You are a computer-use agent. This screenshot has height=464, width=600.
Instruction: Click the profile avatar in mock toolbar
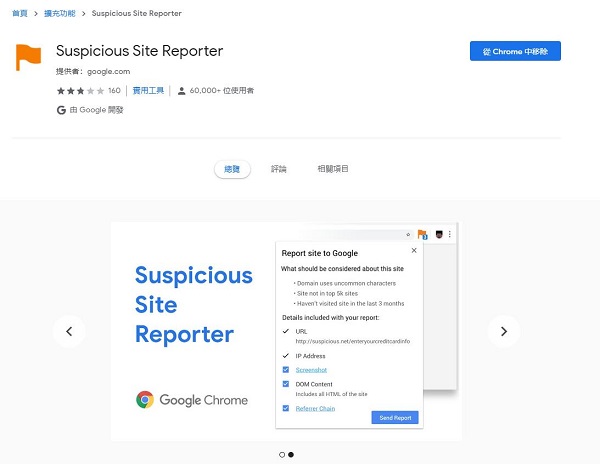coord(439,234)
